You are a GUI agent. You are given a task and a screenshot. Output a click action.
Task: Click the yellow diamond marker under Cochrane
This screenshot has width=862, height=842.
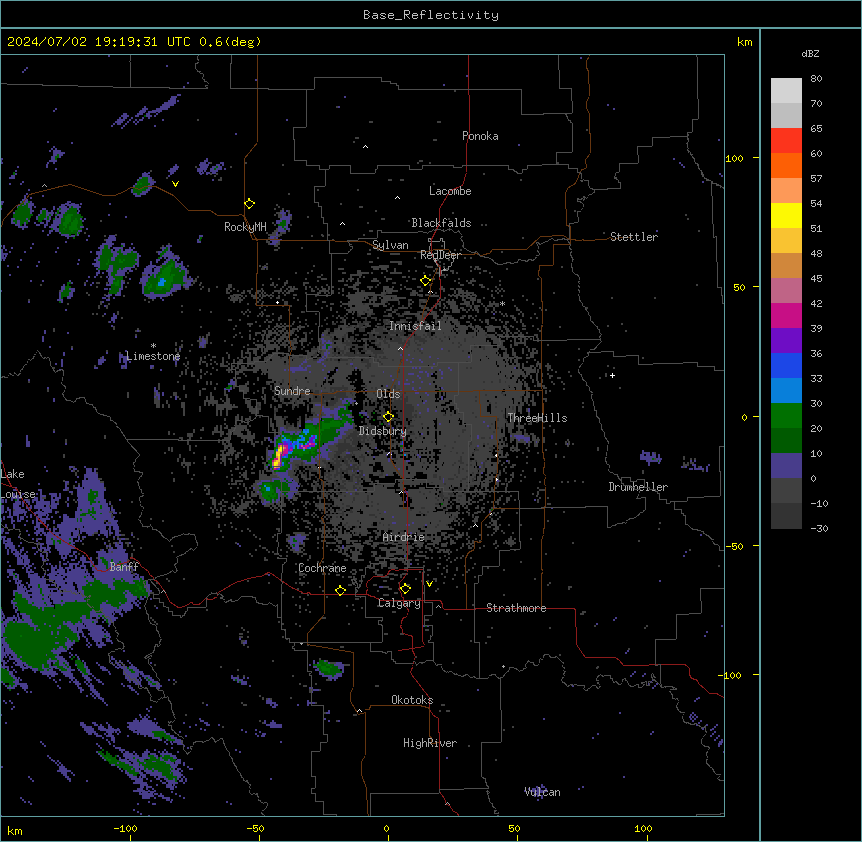[340, 590]
